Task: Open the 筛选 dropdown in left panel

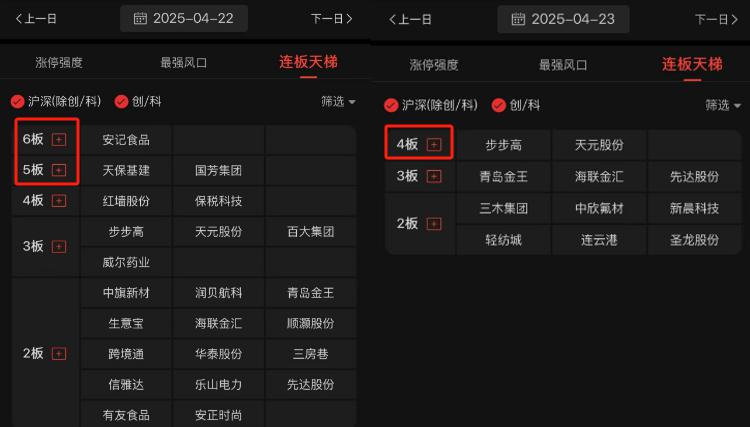Action: (x=338, y=102)
